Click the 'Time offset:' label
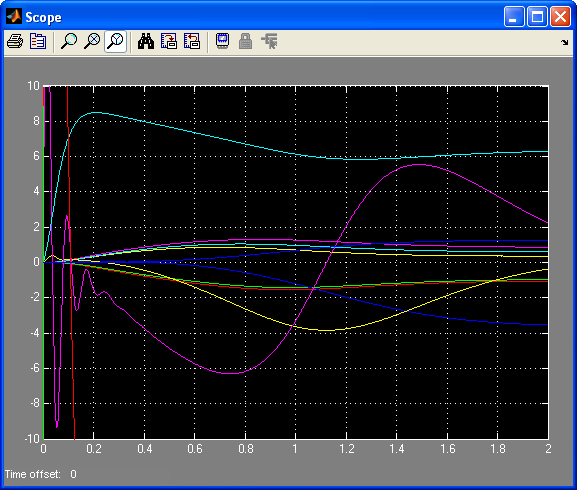577x490 pixels. click(x=32, y=474)
